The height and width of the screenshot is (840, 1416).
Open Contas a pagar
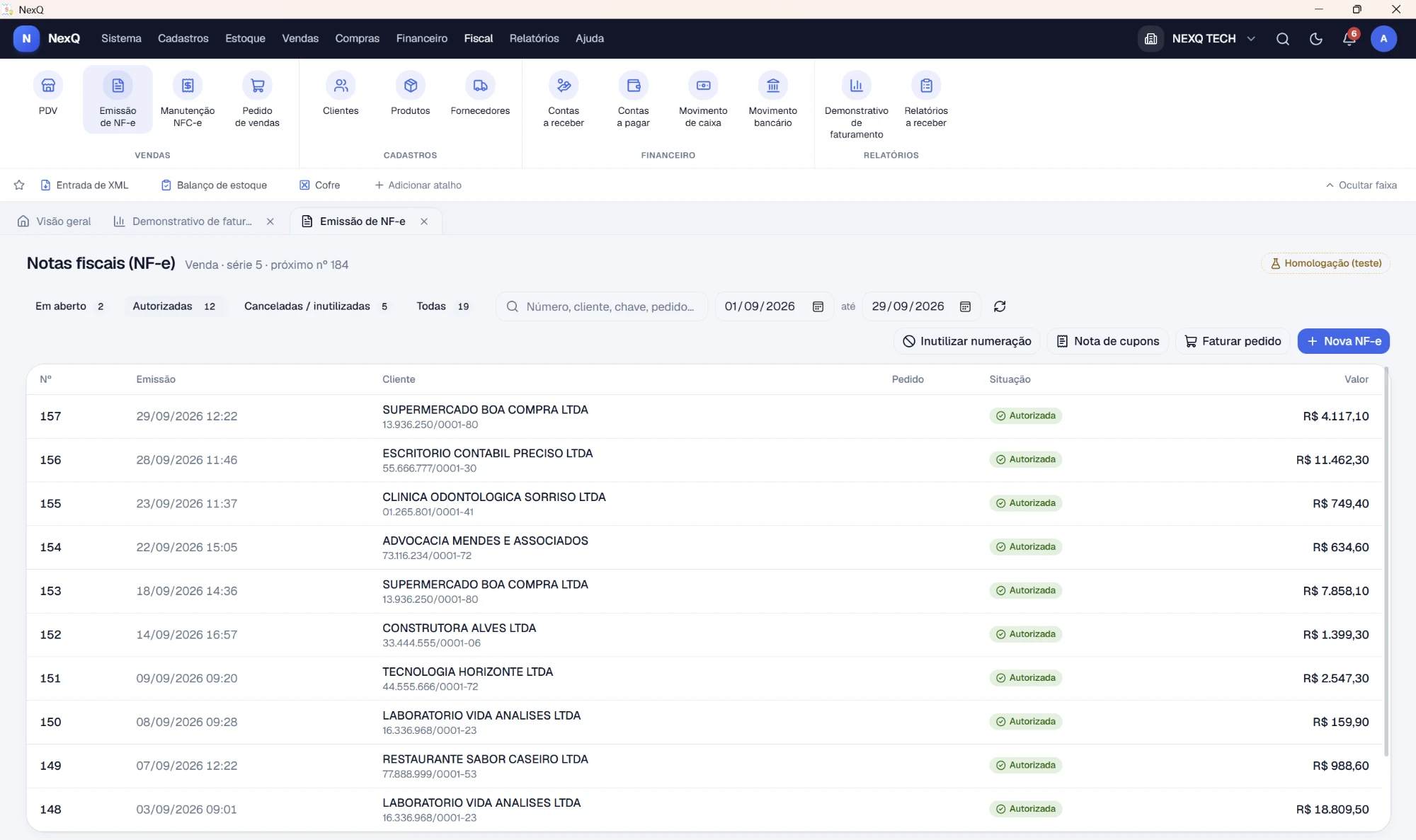coord(633,99)
